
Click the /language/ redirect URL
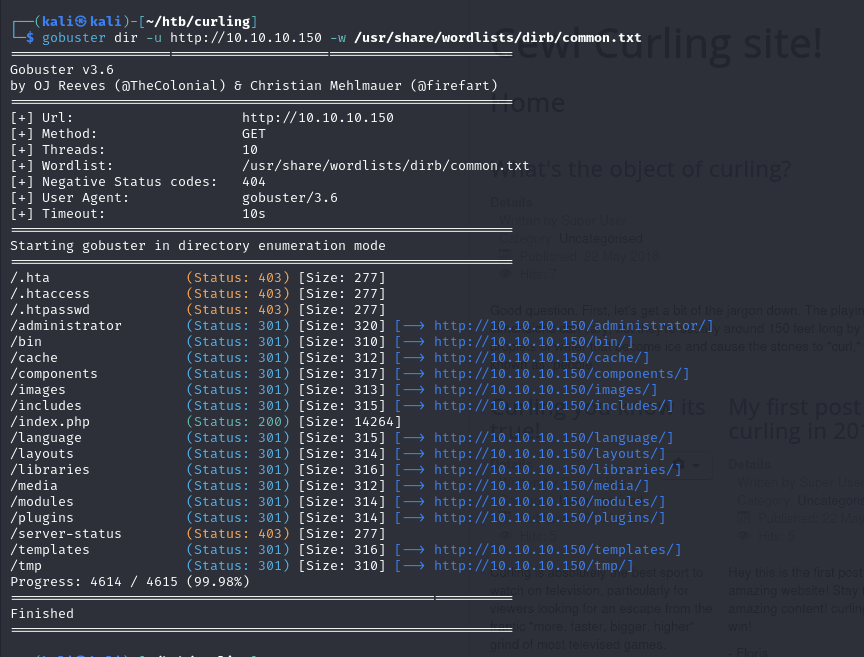tap(553, 438)
